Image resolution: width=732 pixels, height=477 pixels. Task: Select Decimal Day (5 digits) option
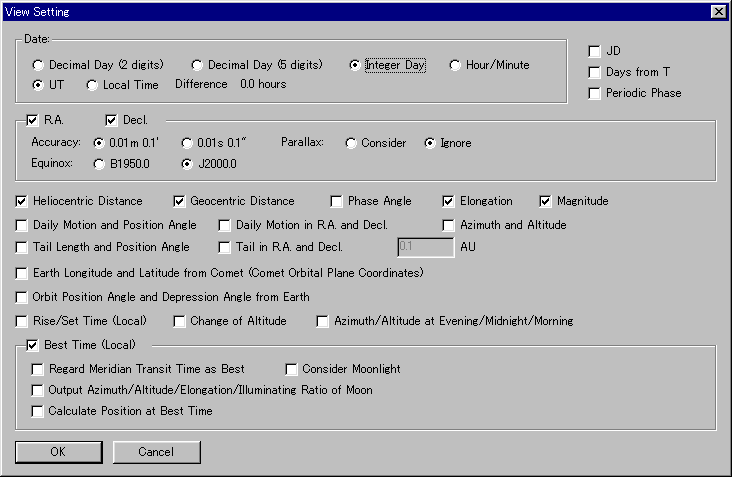(197, 65)
